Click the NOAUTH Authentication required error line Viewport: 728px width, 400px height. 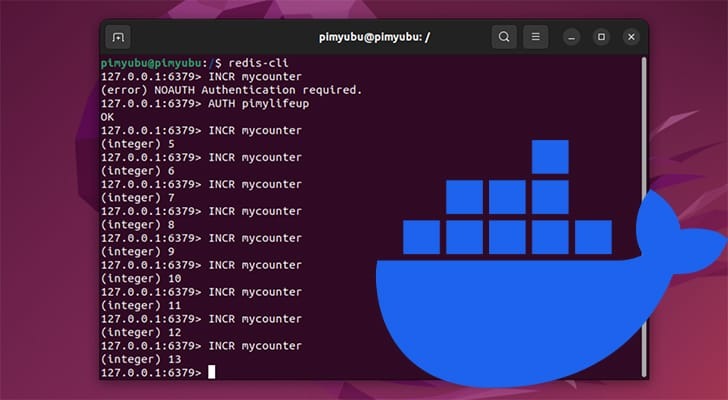tap(231, 90)
